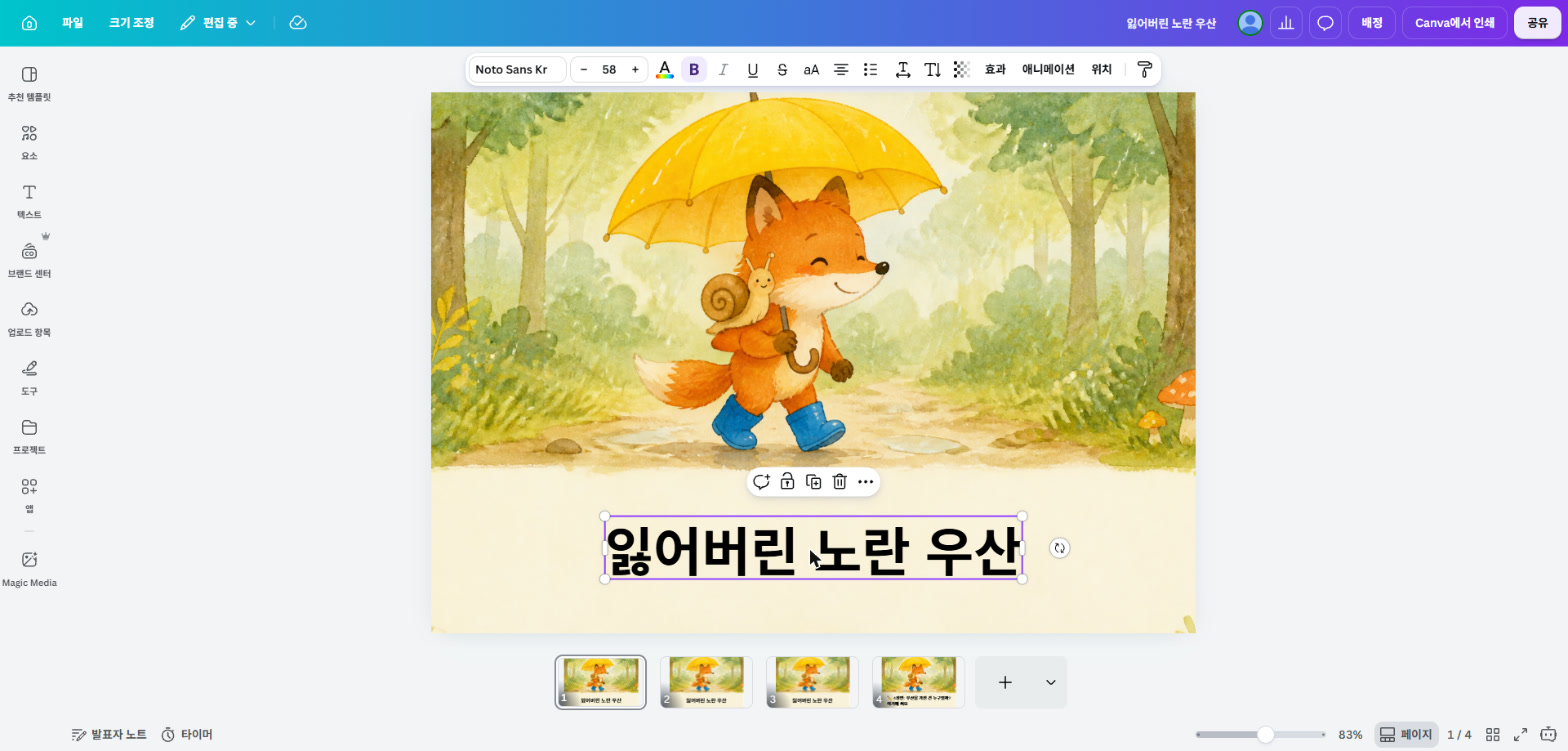Viewport: 1568px width, 751px height.
Task: Open the transparency checkerboard control
Action: (962, 70)
